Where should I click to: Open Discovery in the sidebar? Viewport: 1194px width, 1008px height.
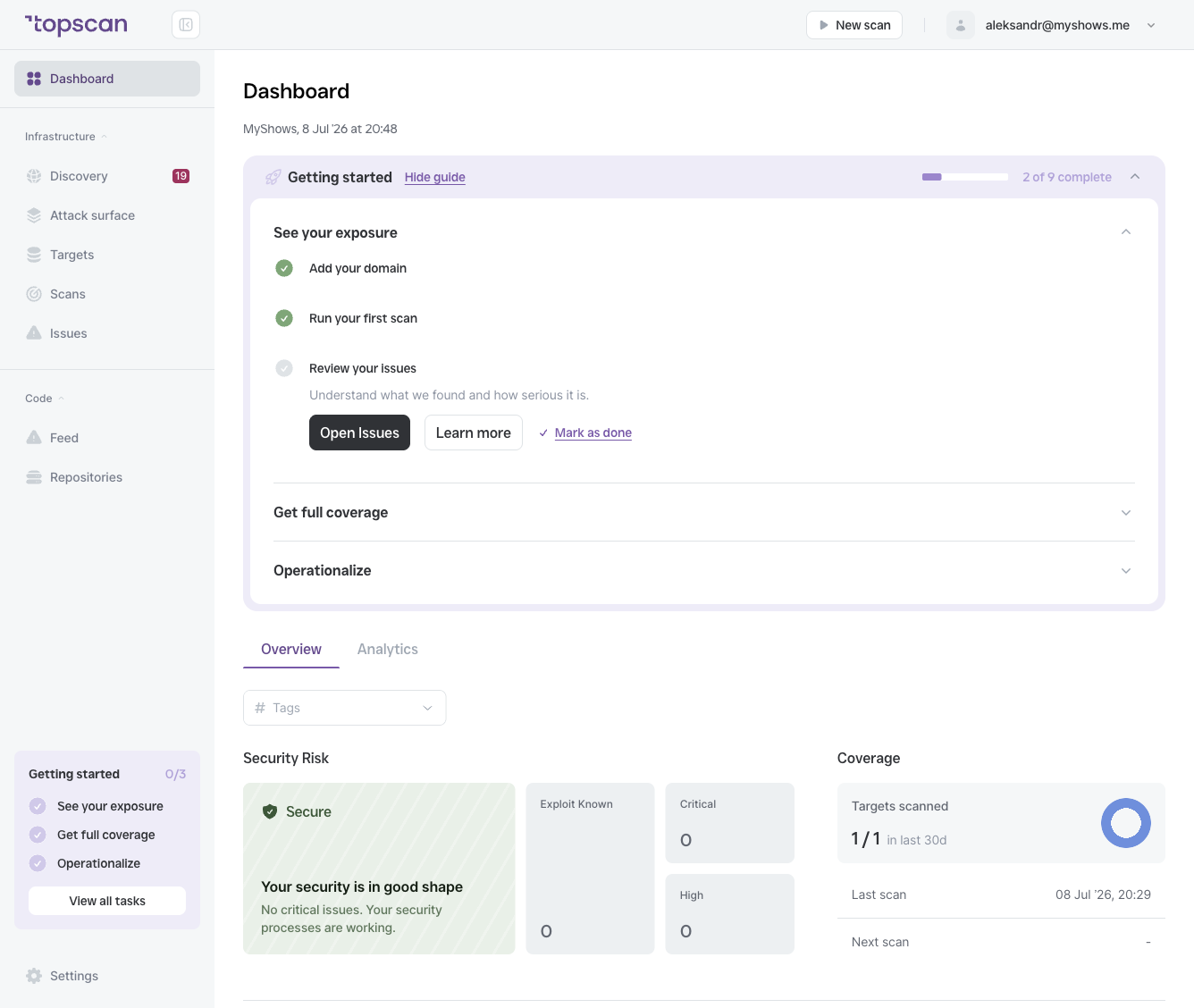pyautogui.click(x=107, y=176)
